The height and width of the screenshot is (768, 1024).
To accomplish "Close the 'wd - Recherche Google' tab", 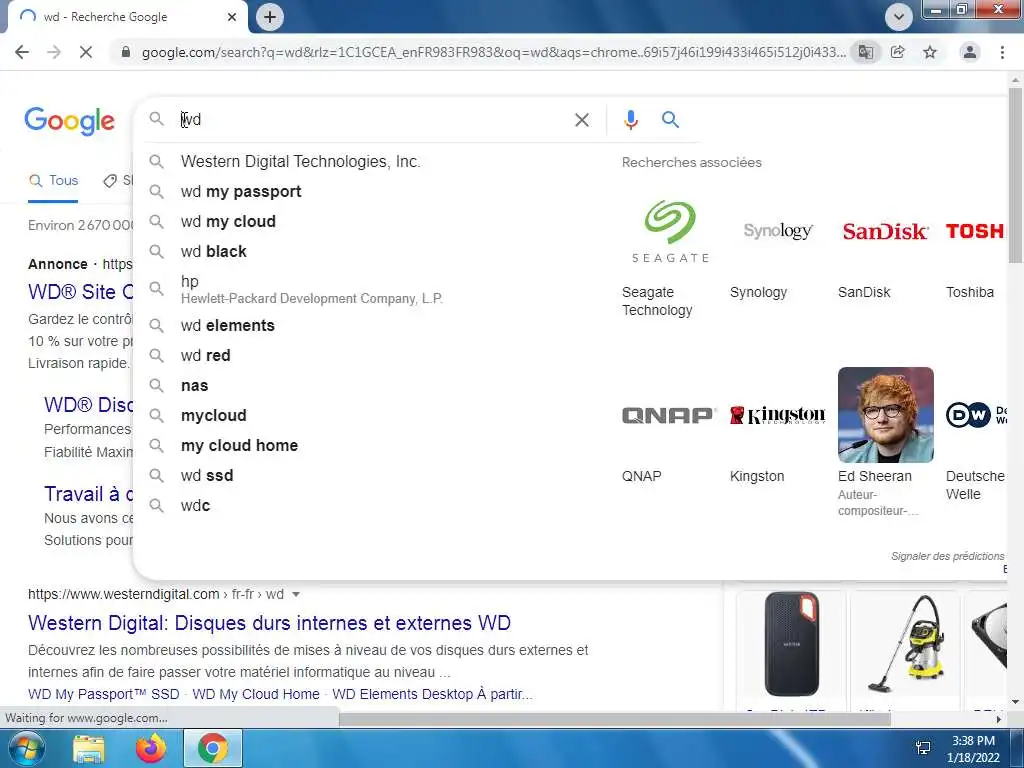I will (232, 17).
